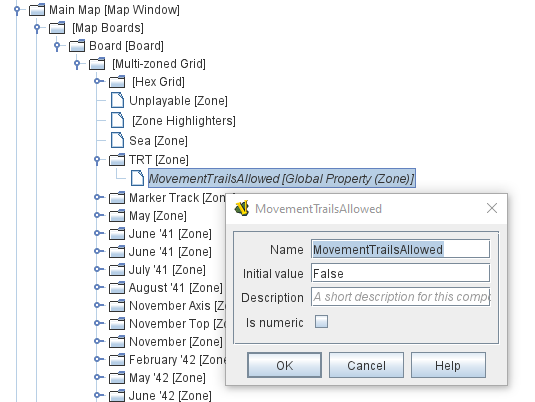Focus the Description text field
This screenshot has width=535, height=402.
[x=400, y=297]
